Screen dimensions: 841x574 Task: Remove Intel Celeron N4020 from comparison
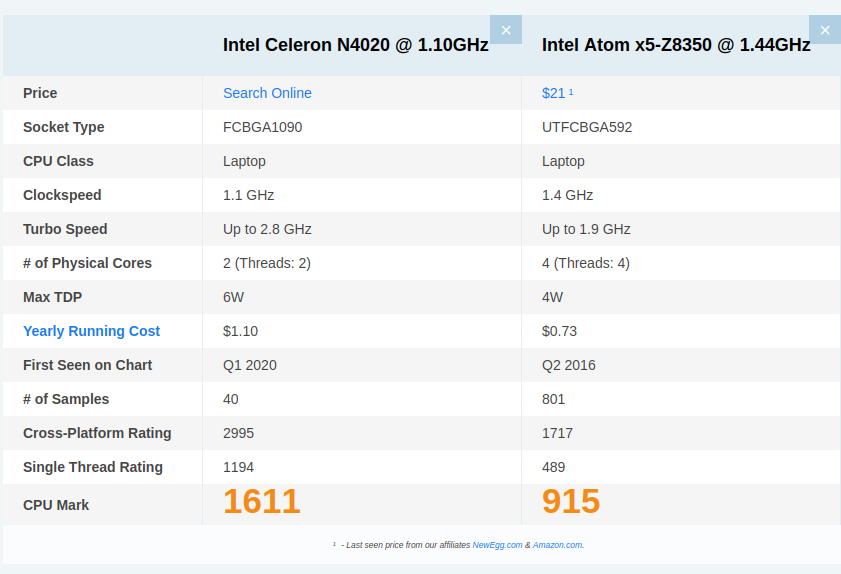[506, 30]
